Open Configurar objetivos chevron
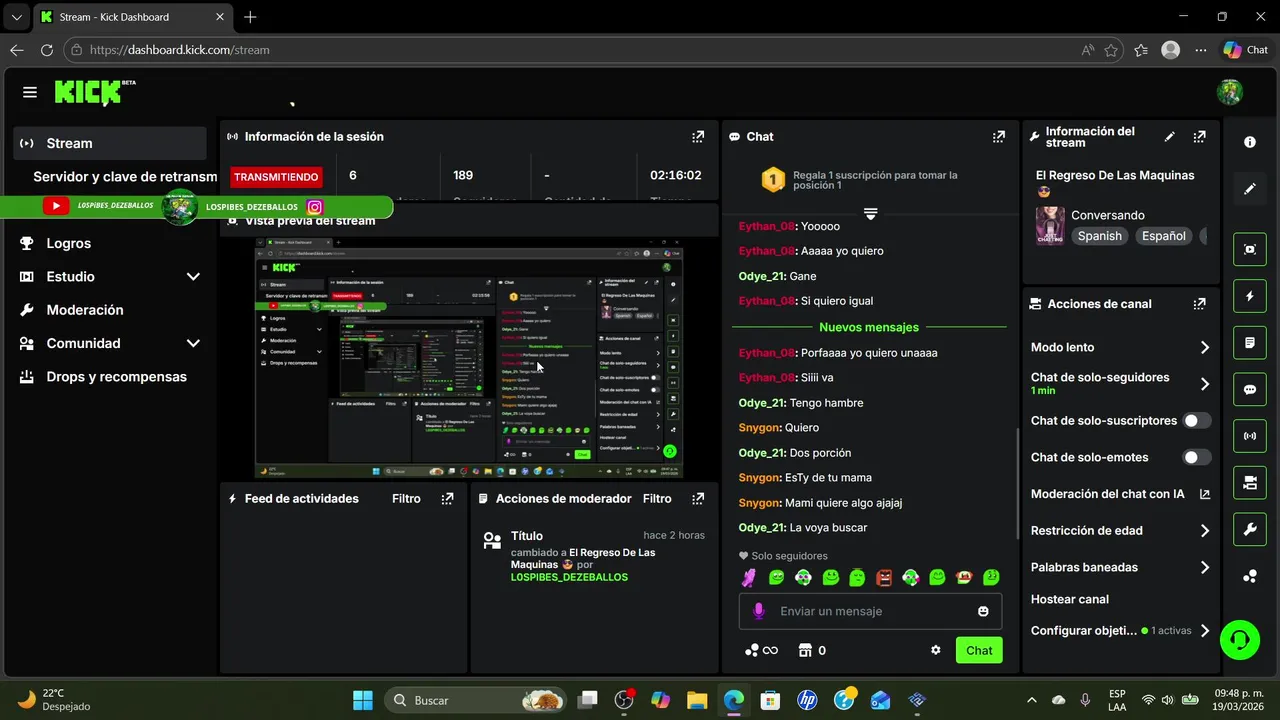This screenshot has height=720, width=1280. (1204, 631)
